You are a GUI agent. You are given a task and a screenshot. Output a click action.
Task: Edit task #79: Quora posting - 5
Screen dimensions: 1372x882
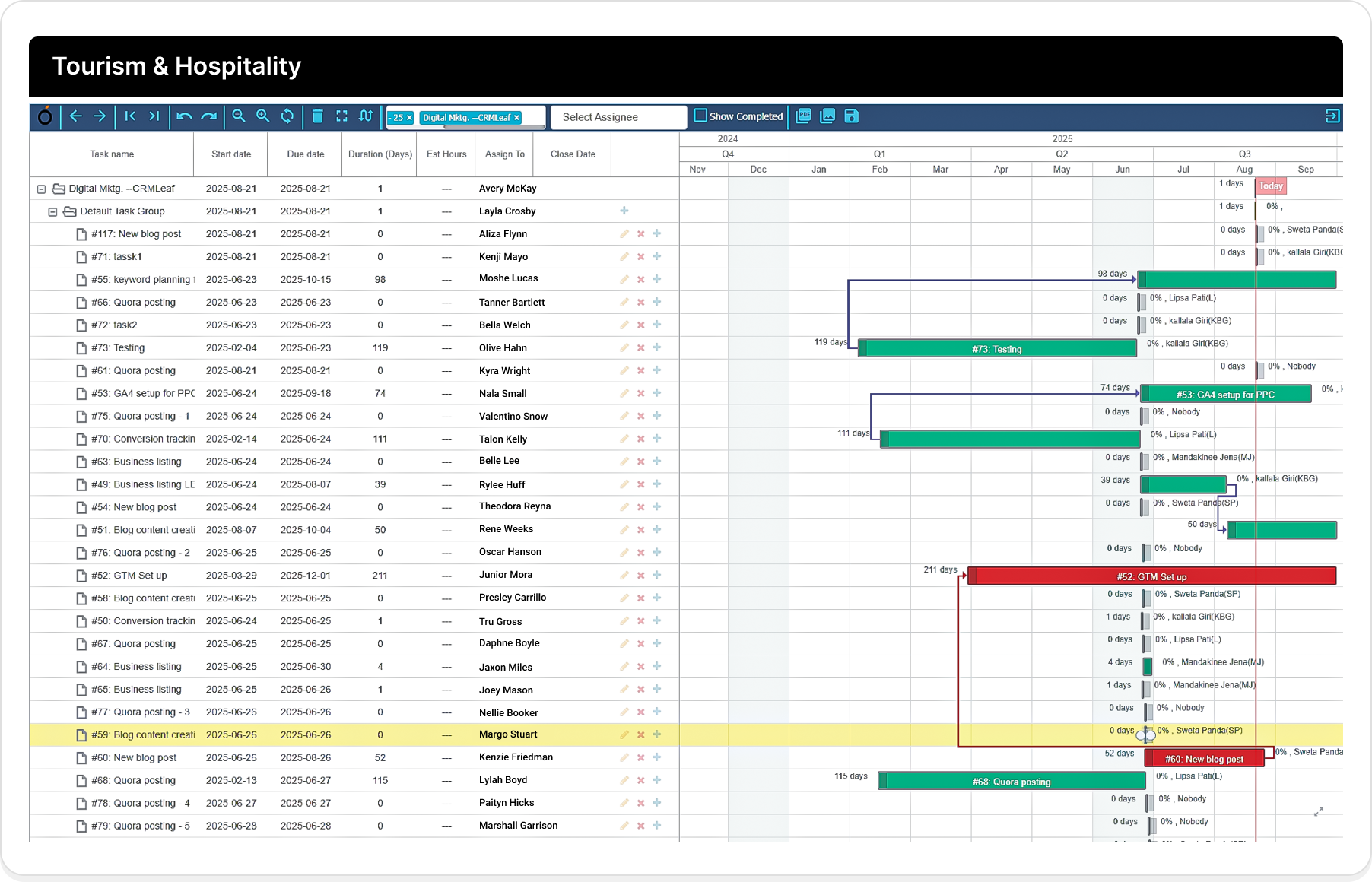pos(624,826)
